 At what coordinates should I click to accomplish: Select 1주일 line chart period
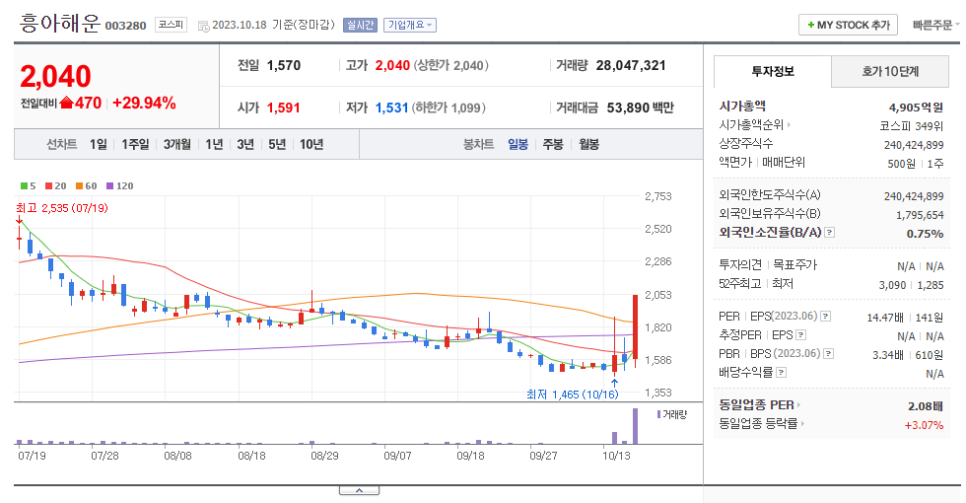coord(135,144)
